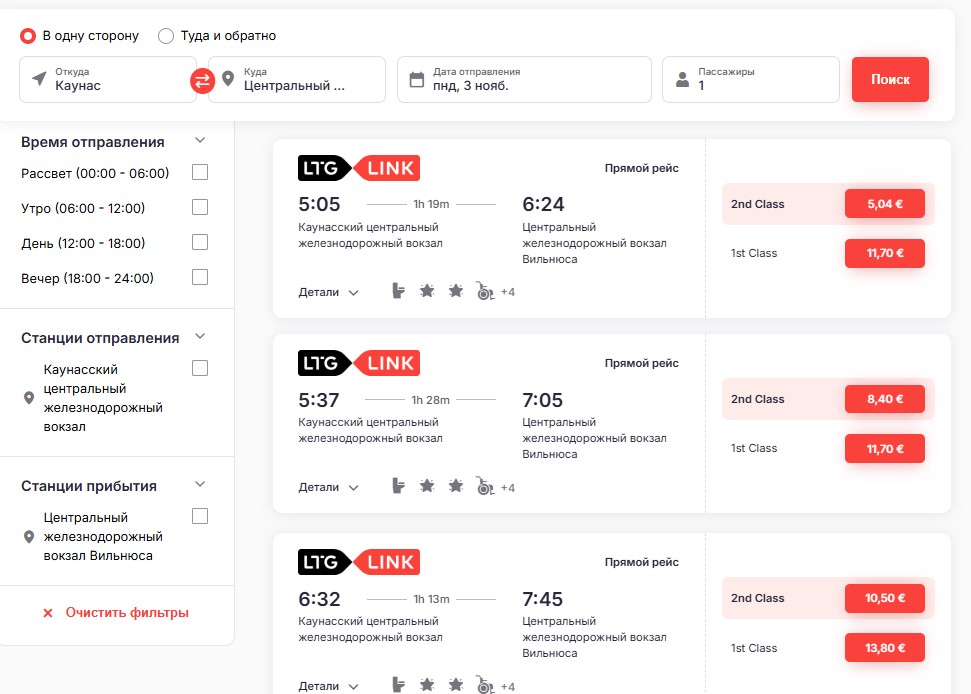Choose 2nd Class ticket for 5,04 €

click(x=884, y=204)
